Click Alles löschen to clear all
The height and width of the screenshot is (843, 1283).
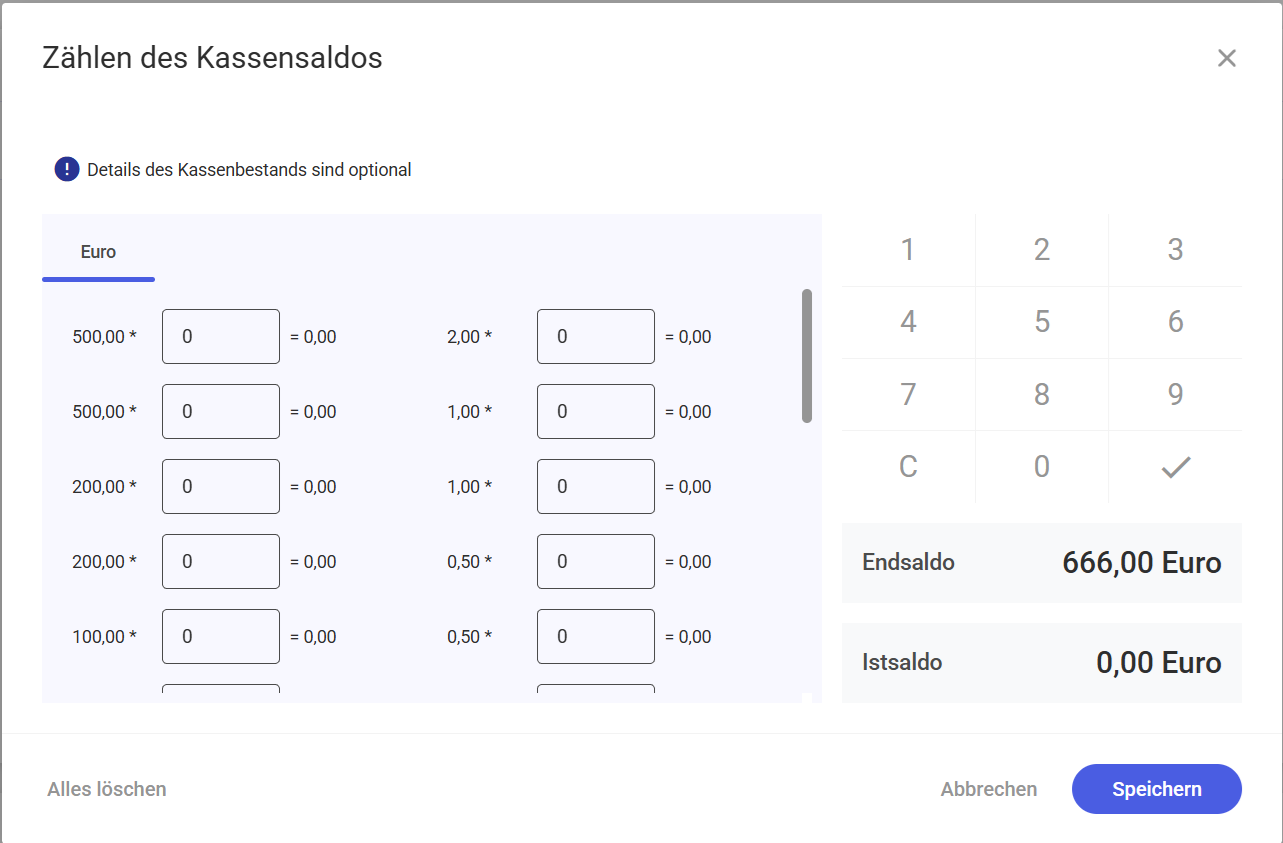click(x=107, y=789)
